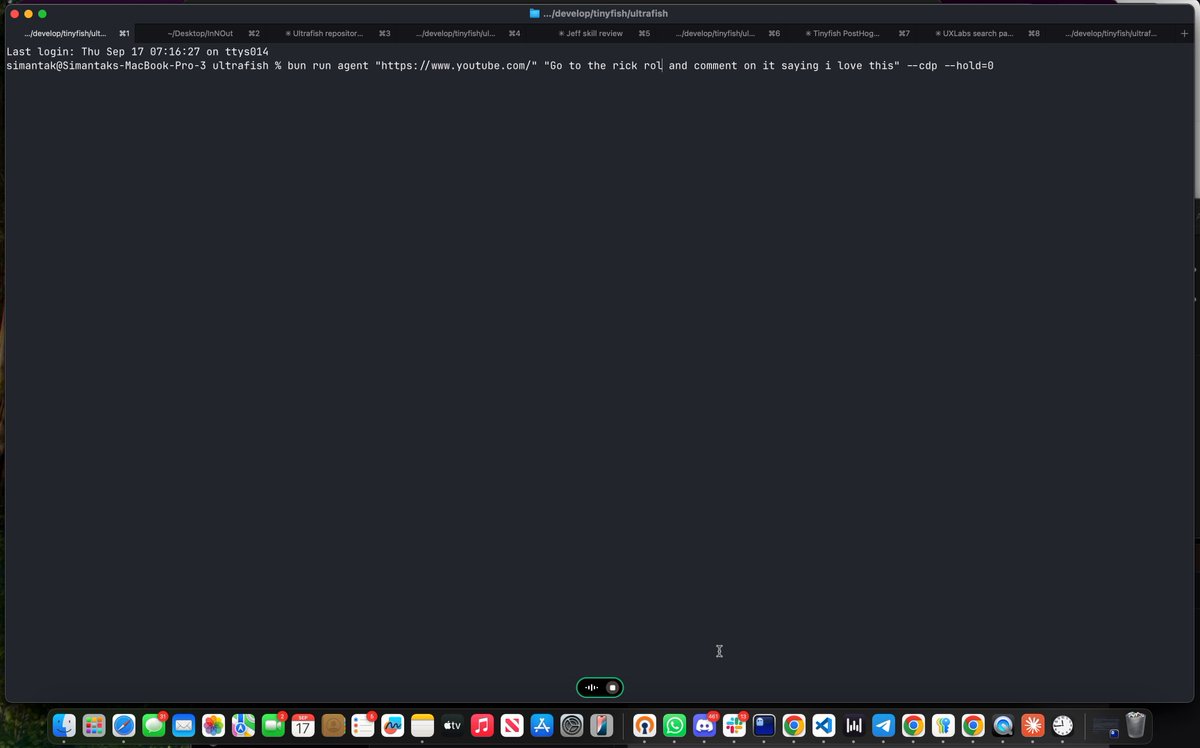Open System Settings from the dock

coord(572,725)
